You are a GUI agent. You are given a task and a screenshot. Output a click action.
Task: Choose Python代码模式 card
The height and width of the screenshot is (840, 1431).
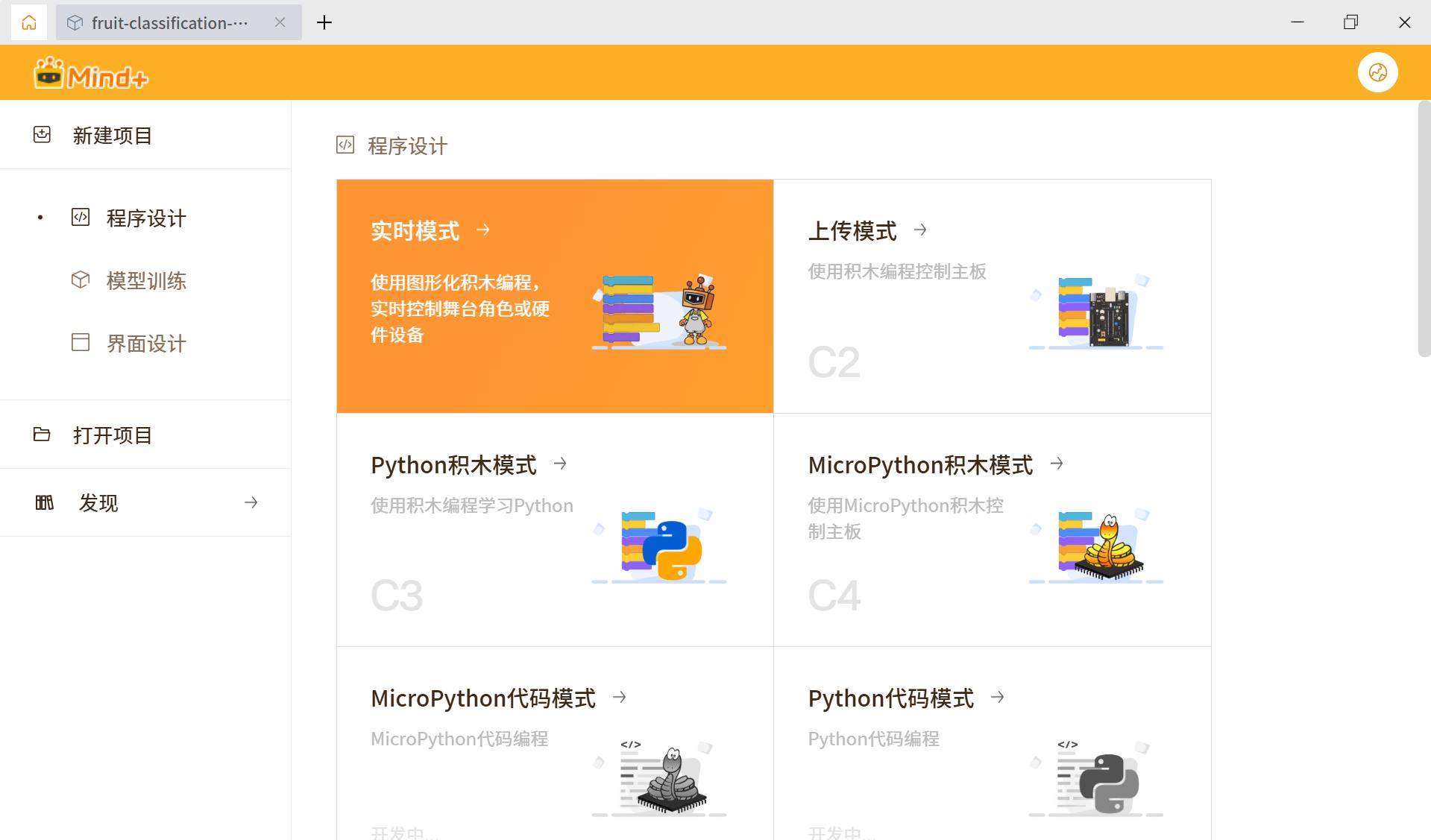pos(992,745)
